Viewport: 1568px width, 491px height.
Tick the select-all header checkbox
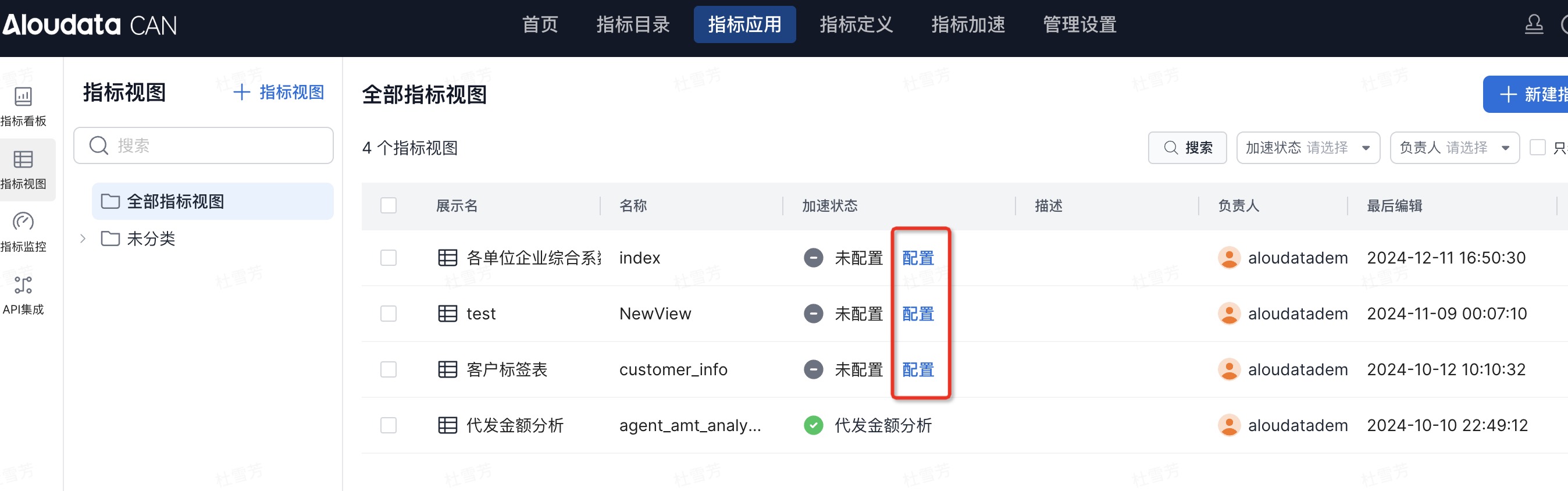(x=389, y=206)
